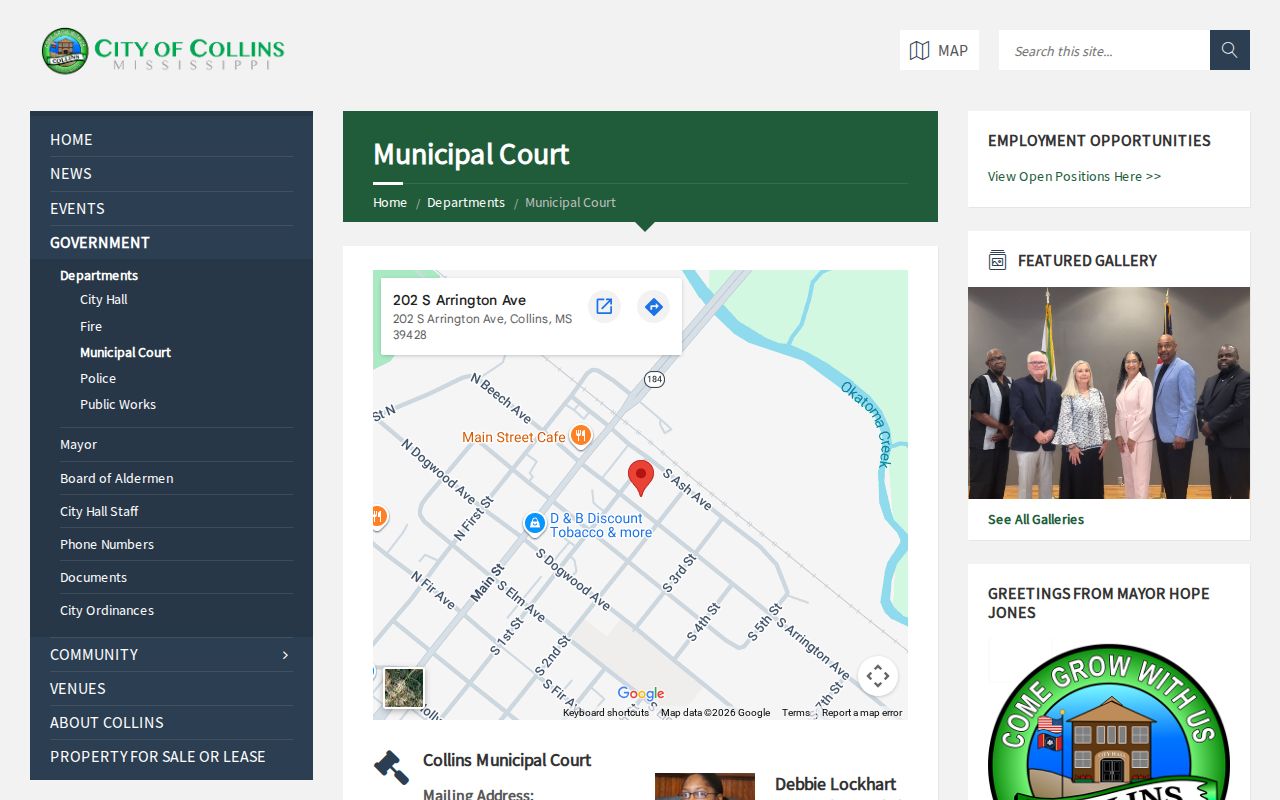Viewport: 1280px width, 800px height.
Task: Click Report a map error
Action: click(862, 713)
